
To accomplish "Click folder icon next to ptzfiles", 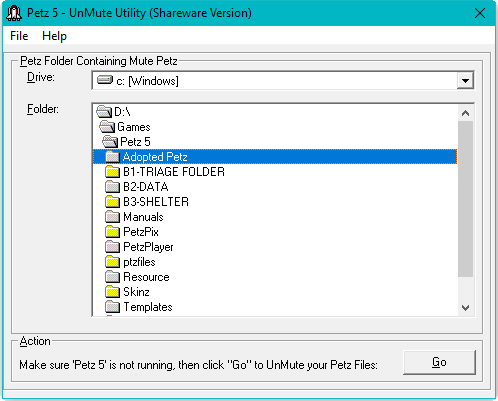I will (x=112, y=262).
